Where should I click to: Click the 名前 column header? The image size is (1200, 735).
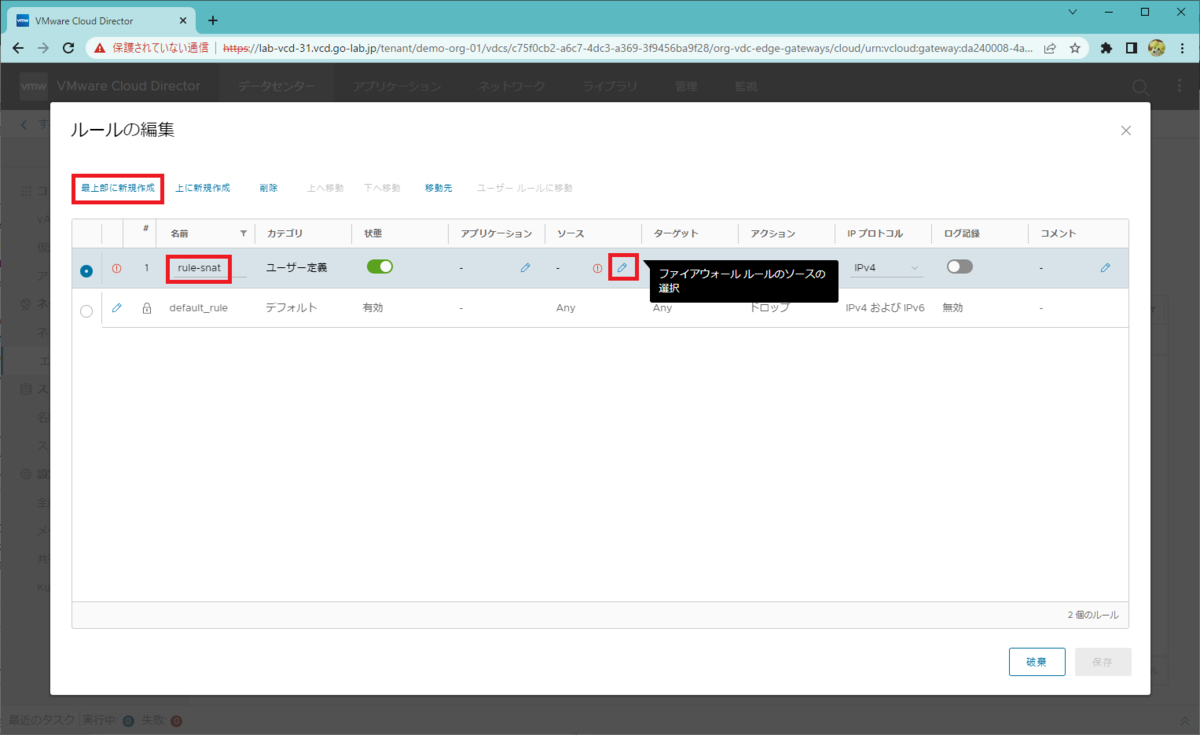pyautogui.click(x=179, y=233)
